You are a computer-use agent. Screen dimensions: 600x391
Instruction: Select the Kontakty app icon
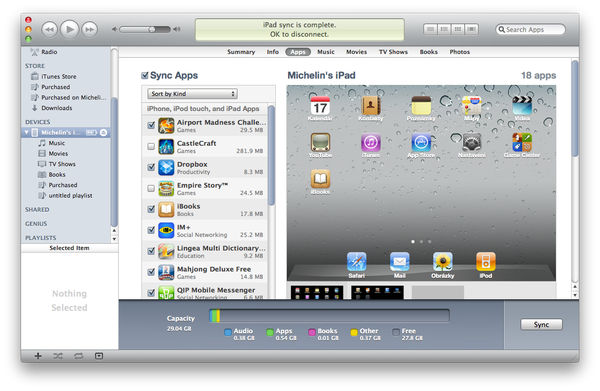370,106
